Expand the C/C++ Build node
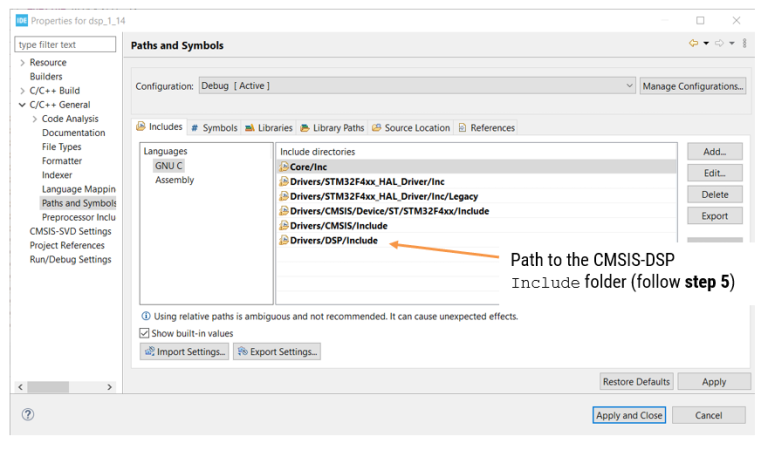Screen dimensions: 768x450 [x=22, y=91]
